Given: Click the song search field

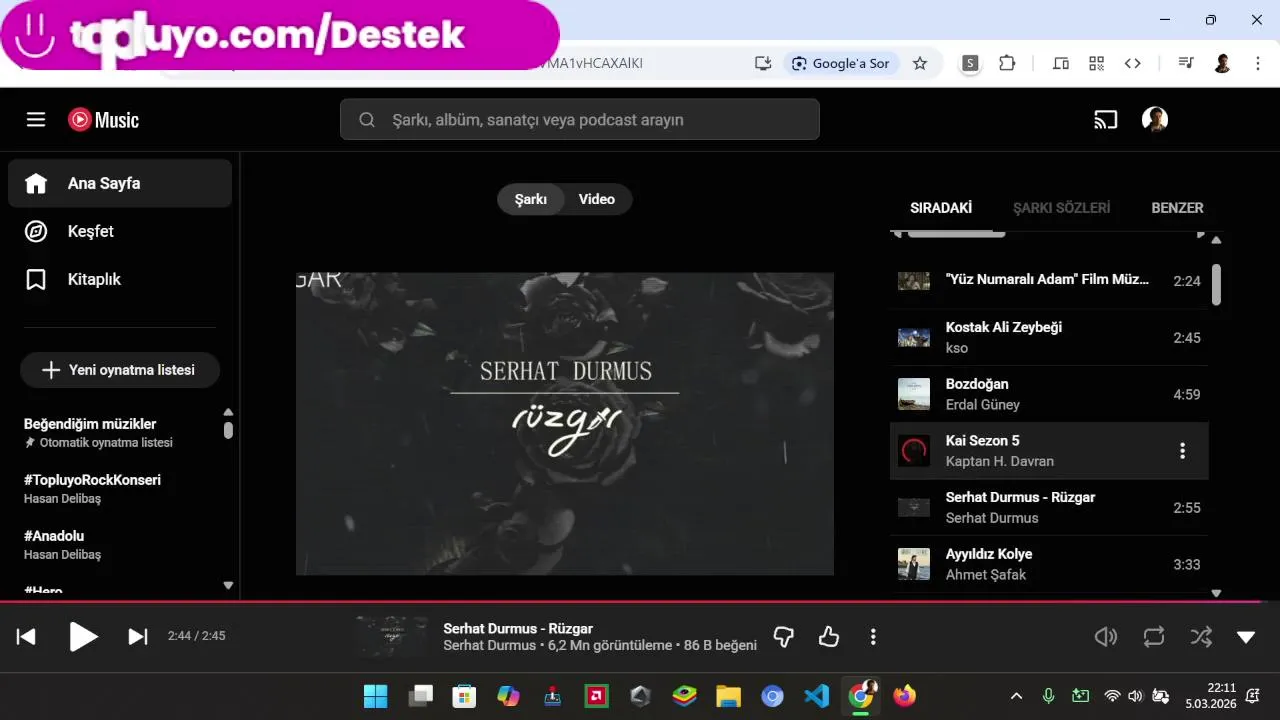Looking at the screenshot, I should 580,119.
